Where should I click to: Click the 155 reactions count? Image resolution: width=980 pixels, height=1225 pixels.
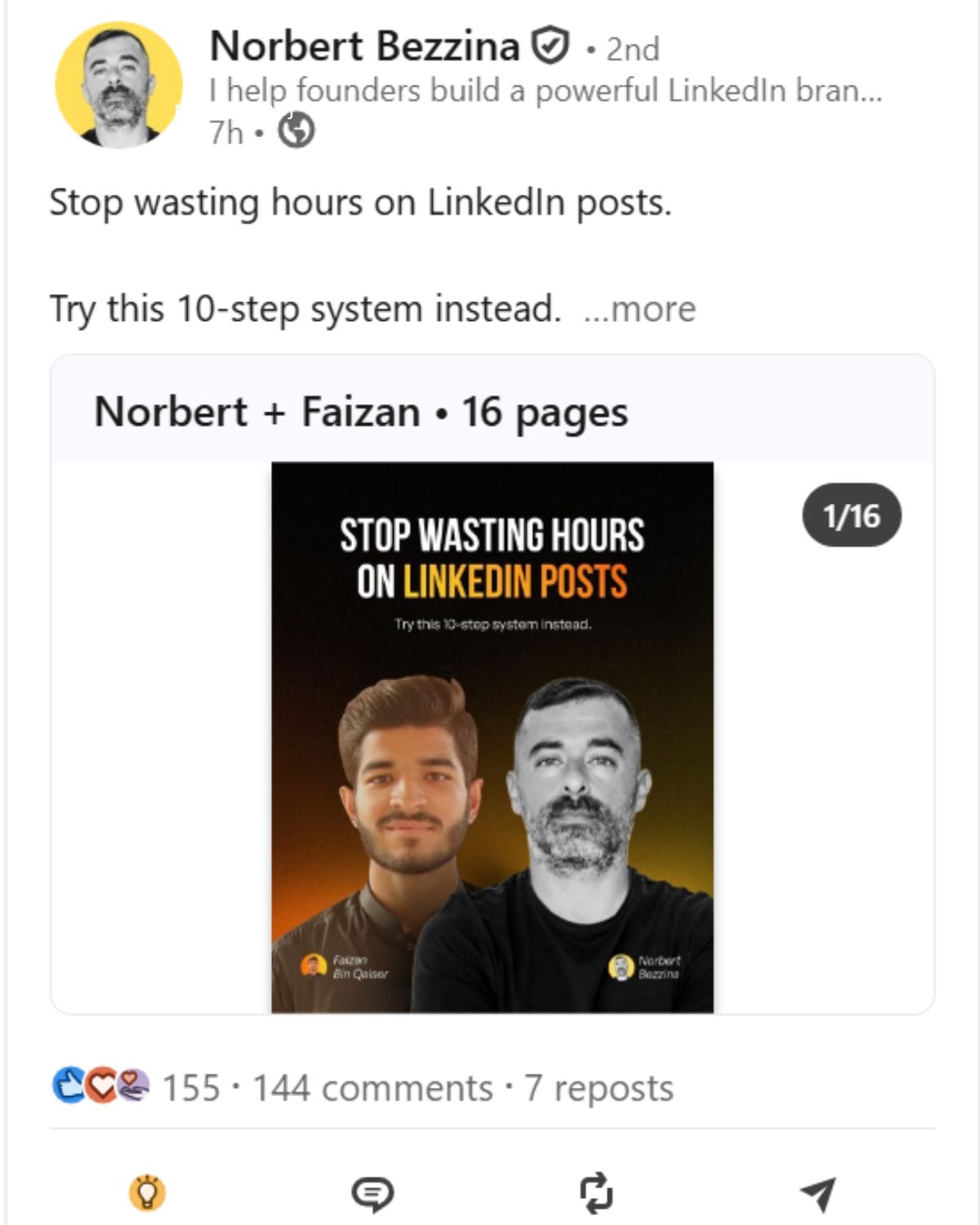click(191, 1088)
